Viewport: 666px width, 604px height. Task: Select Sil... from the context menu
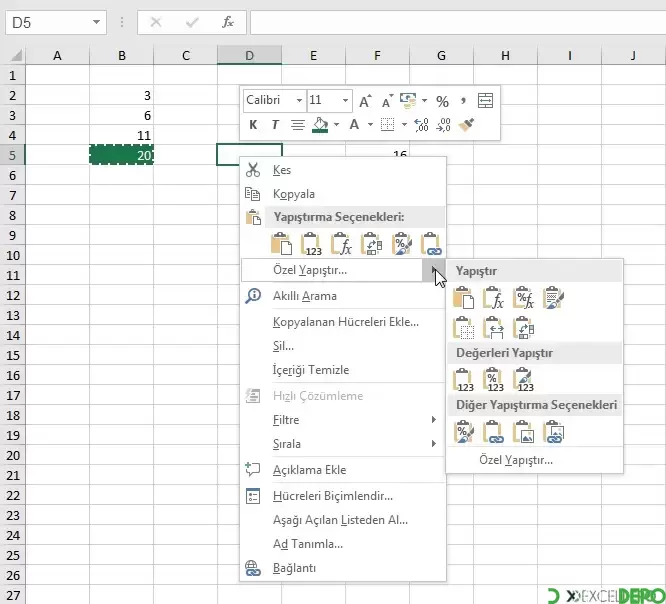click(343, 346)
